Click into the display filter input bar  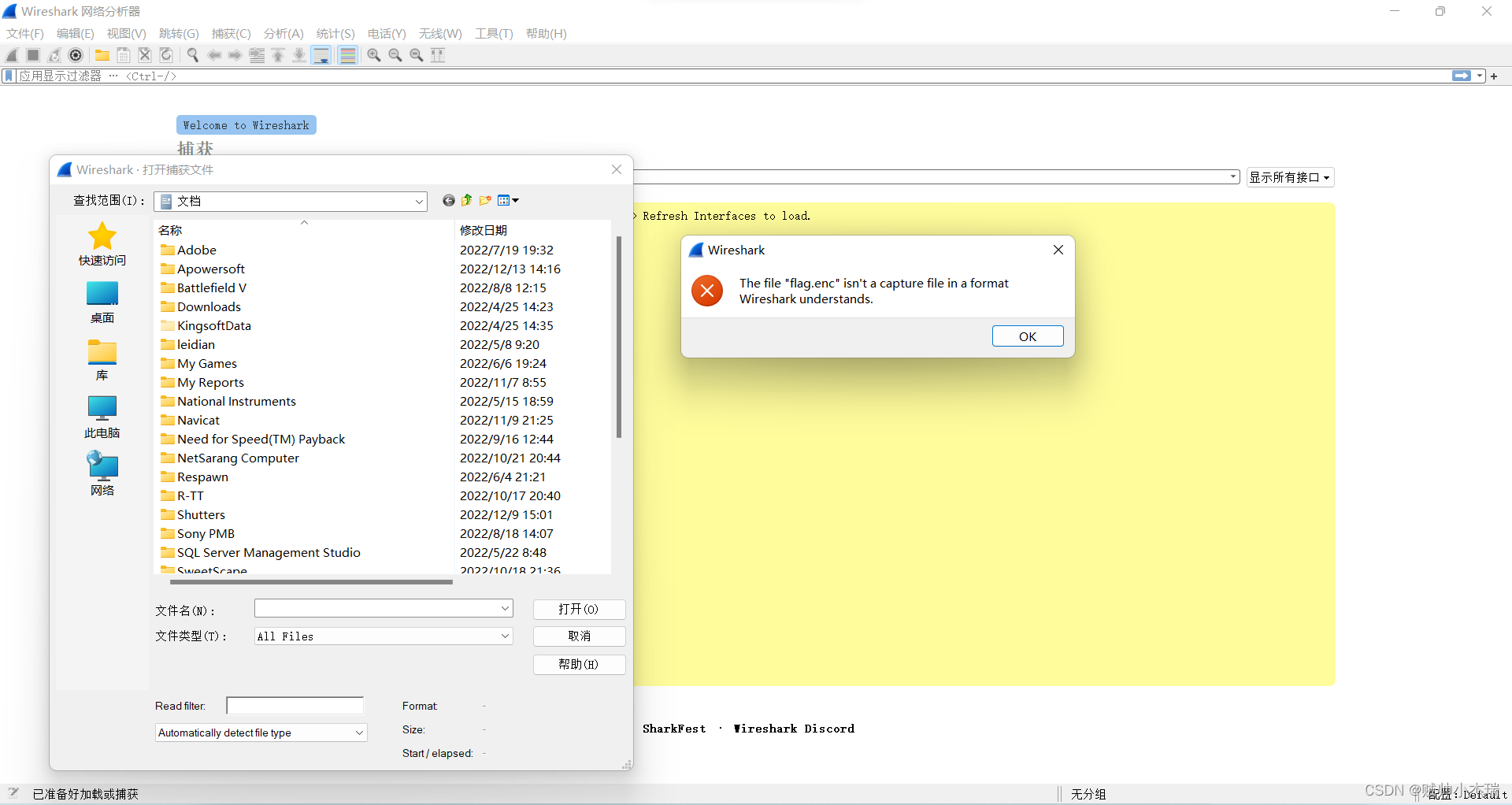tap(732, 76)
